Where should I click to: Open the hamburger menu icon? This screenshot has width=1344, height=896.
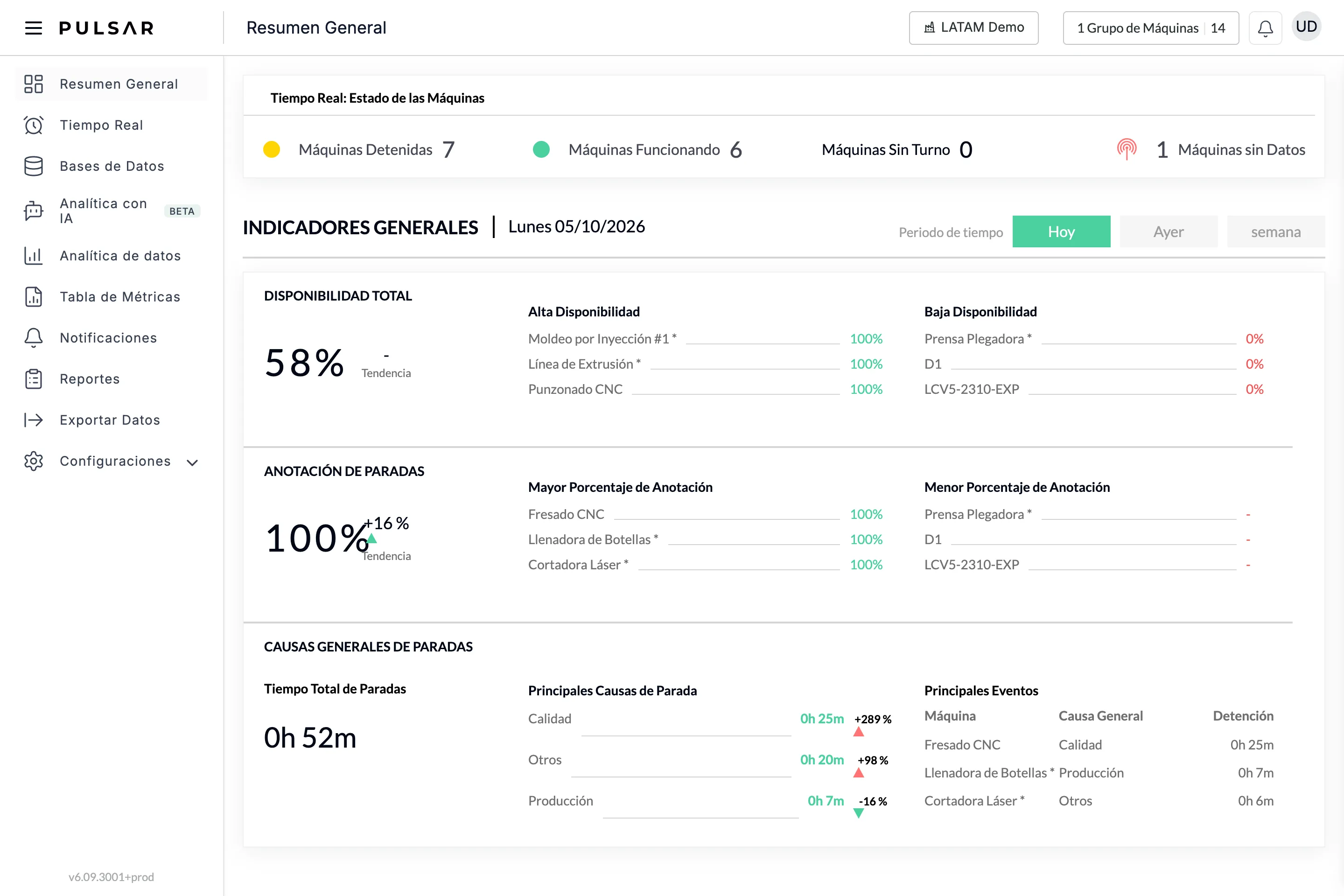(34, 28)
